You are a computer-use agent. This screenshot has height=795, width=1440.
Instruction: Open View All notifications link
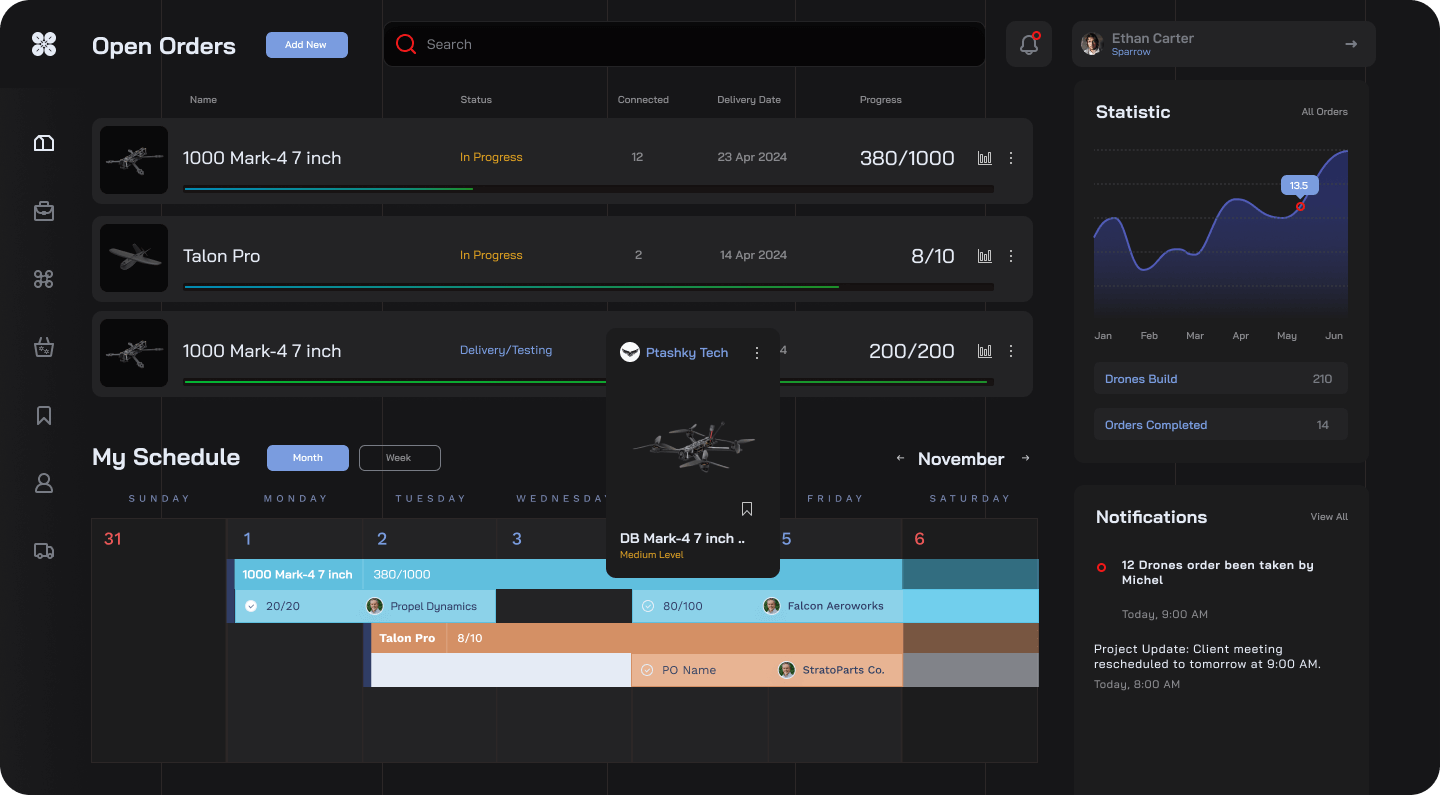[x=1329, y=517]
